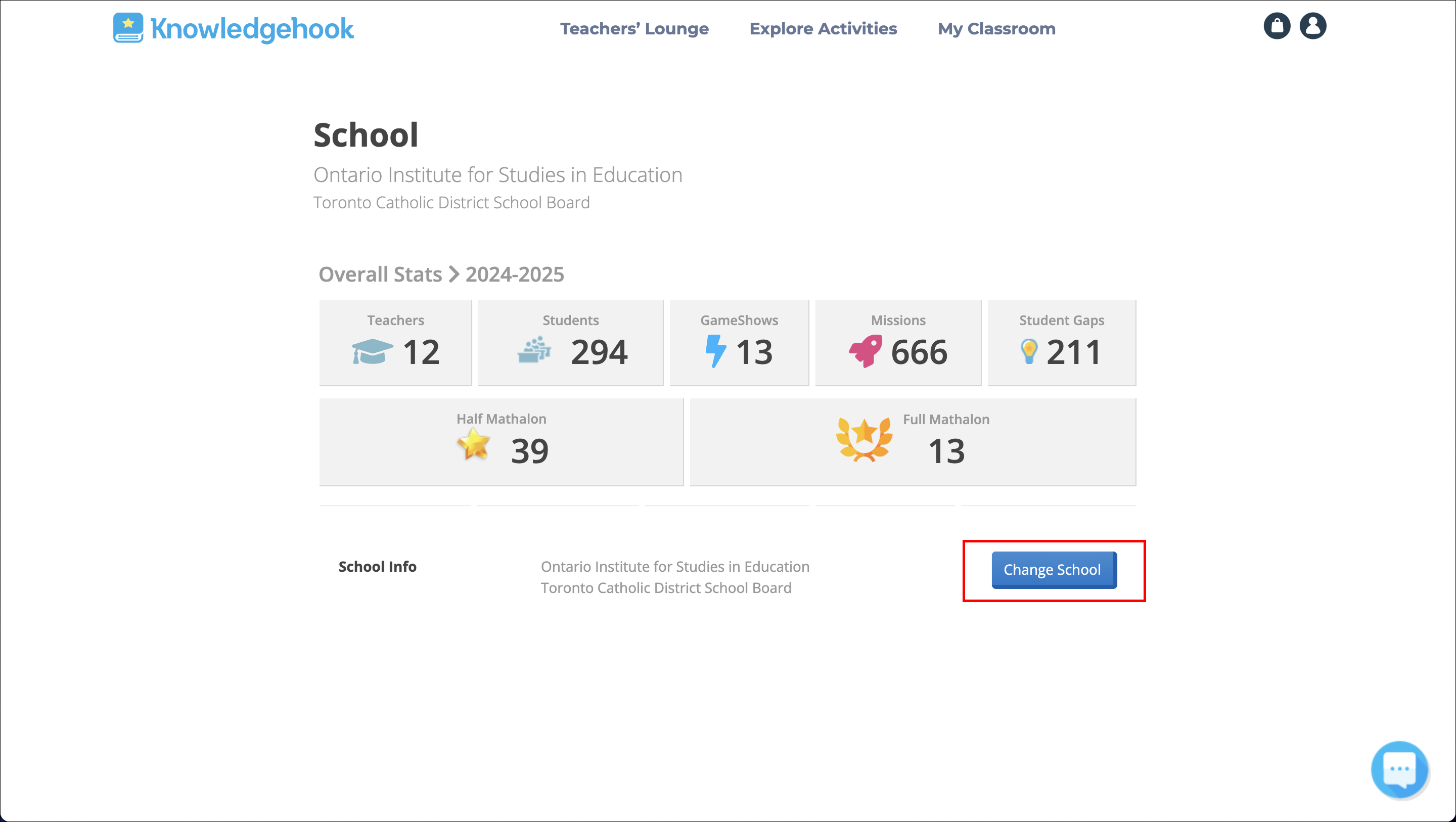Click the Student Gaps card label
Viewport: 1456px width, 822px height.
[1061, 321]
